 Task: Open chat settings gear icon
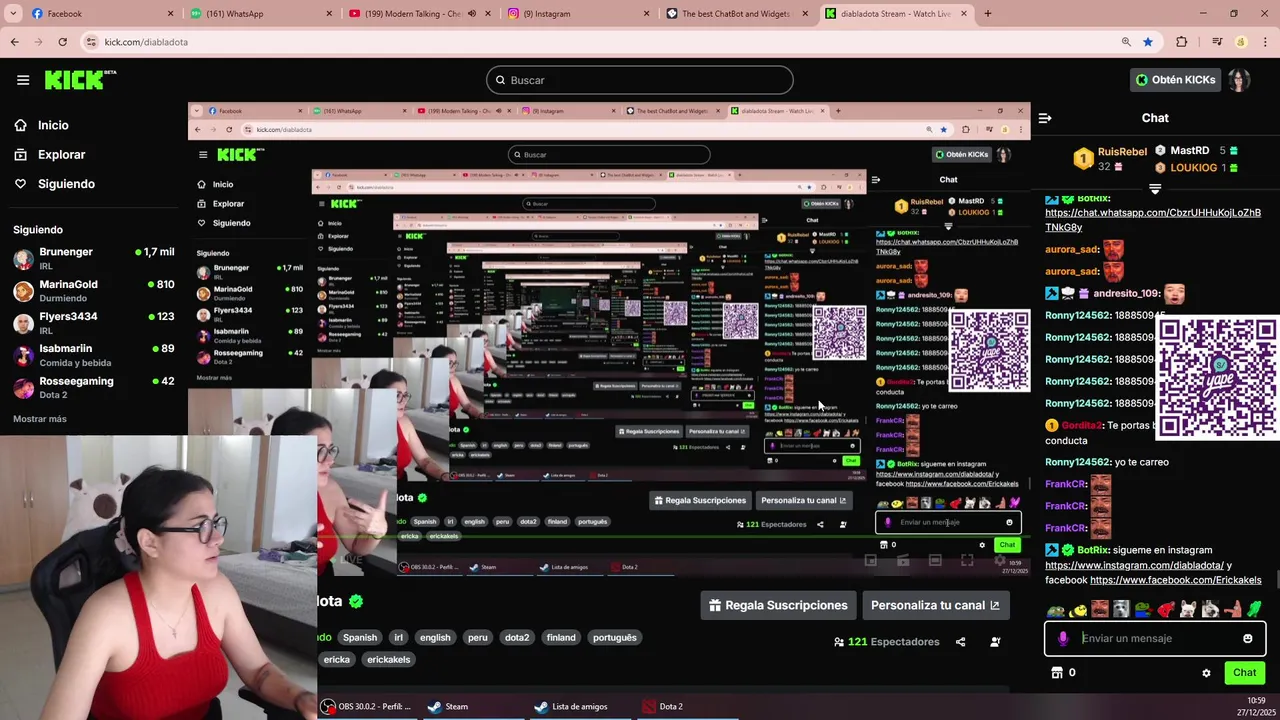[x=1206, y=673]
